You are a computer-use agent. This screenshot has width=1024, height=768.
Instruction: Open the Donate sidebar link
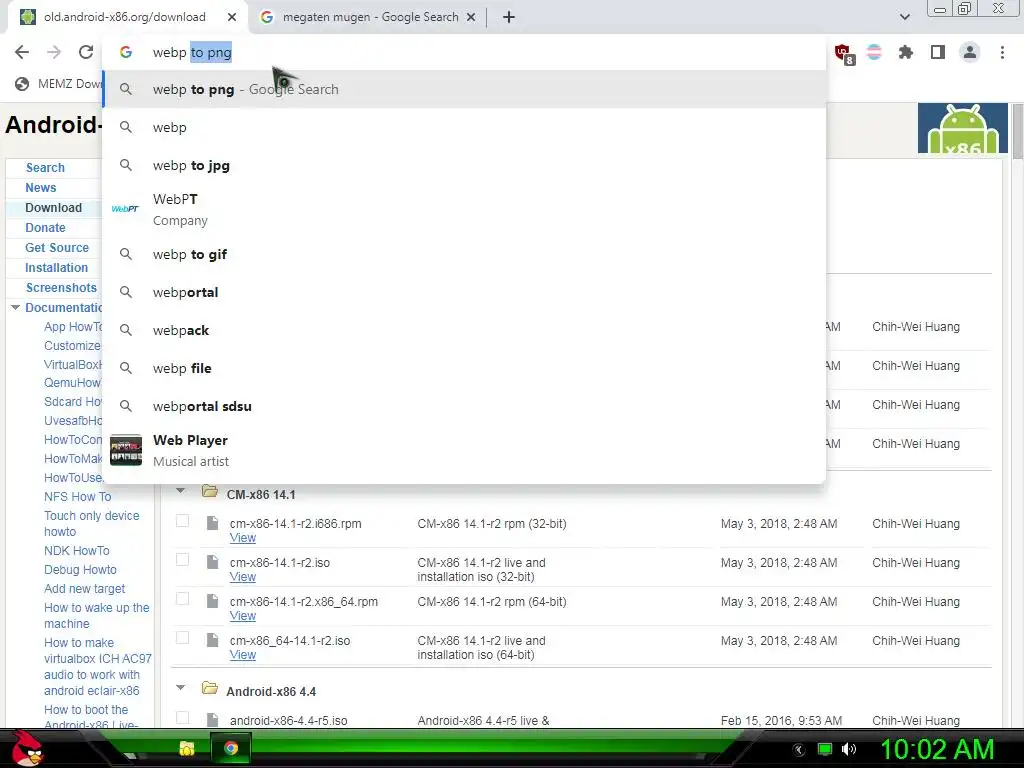pos(45,228)
